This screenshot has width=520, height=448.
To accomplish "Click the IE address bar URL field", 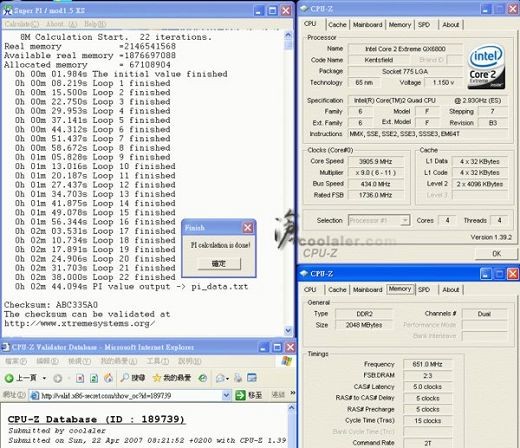I will click(x=130, y=396).
